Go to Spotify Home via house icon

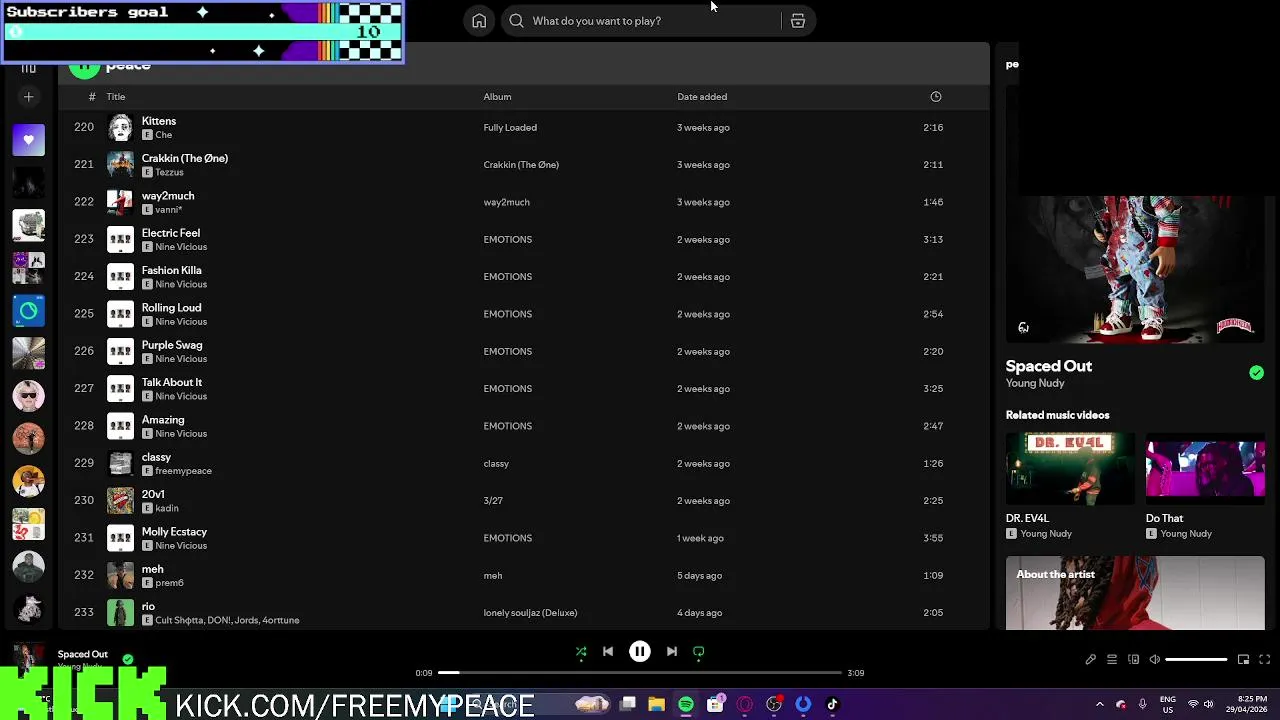(x=479, y=21)
